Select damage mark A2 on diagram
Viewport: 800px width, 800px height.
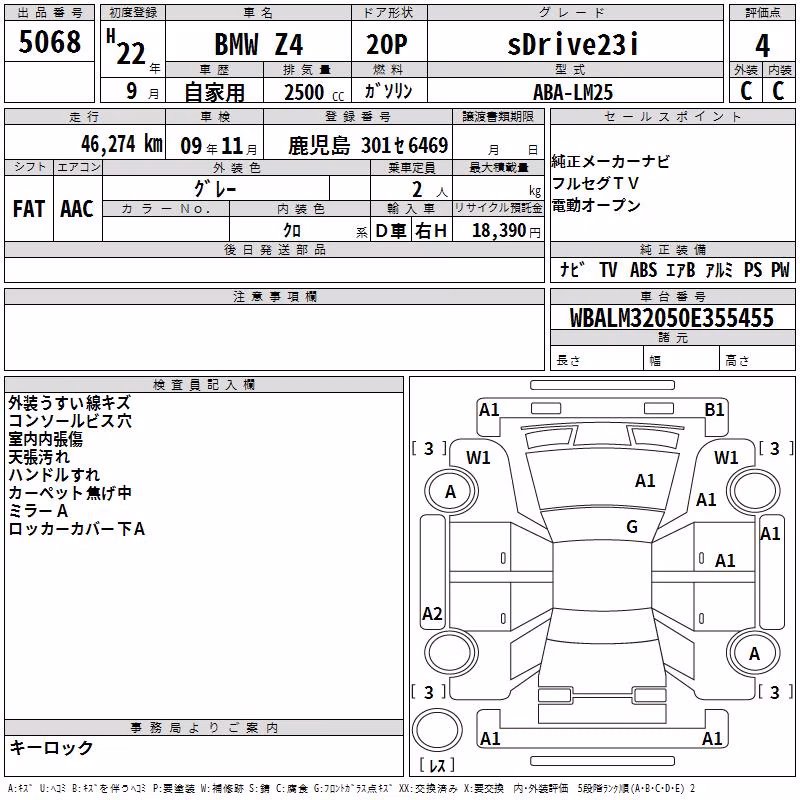[432, 613]
